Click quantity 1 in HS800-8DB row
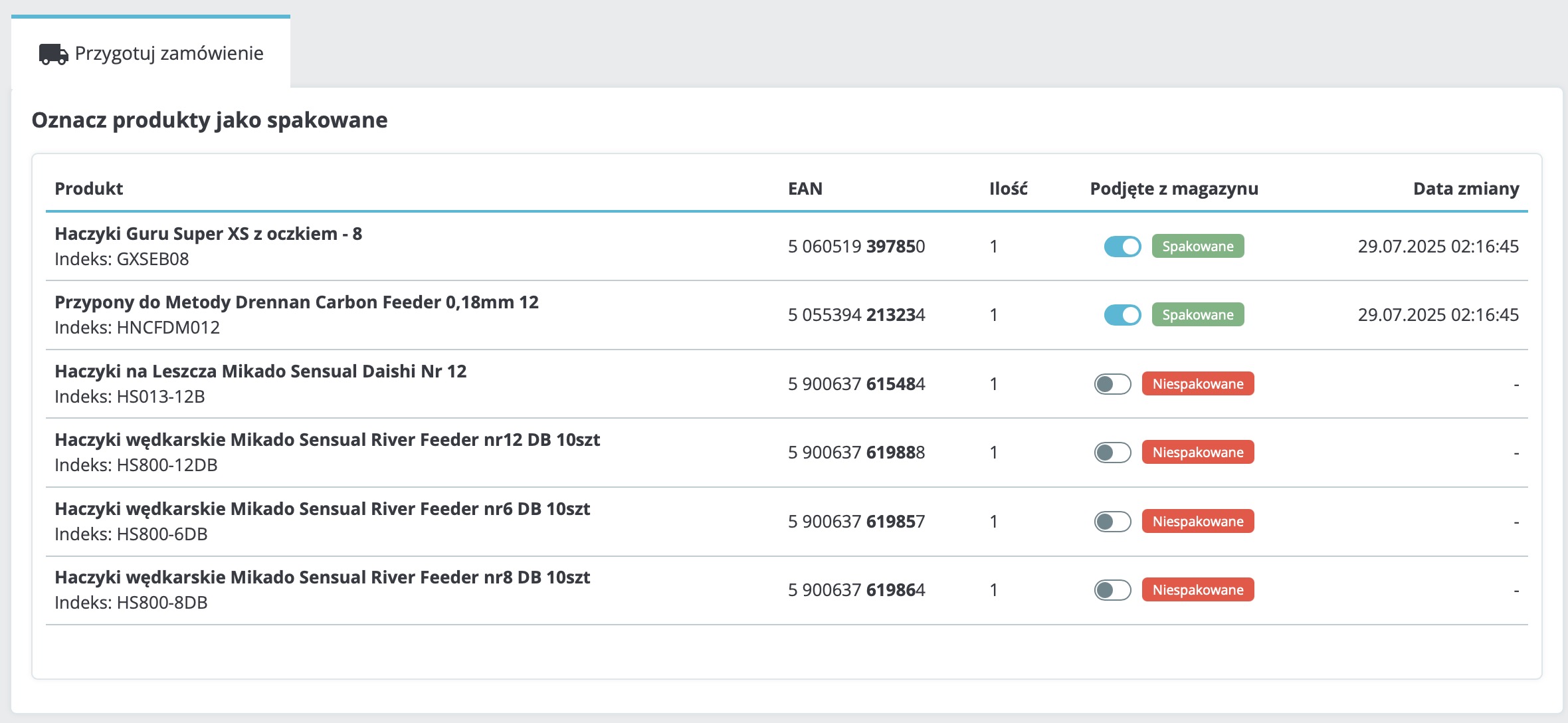 [994, 590]
